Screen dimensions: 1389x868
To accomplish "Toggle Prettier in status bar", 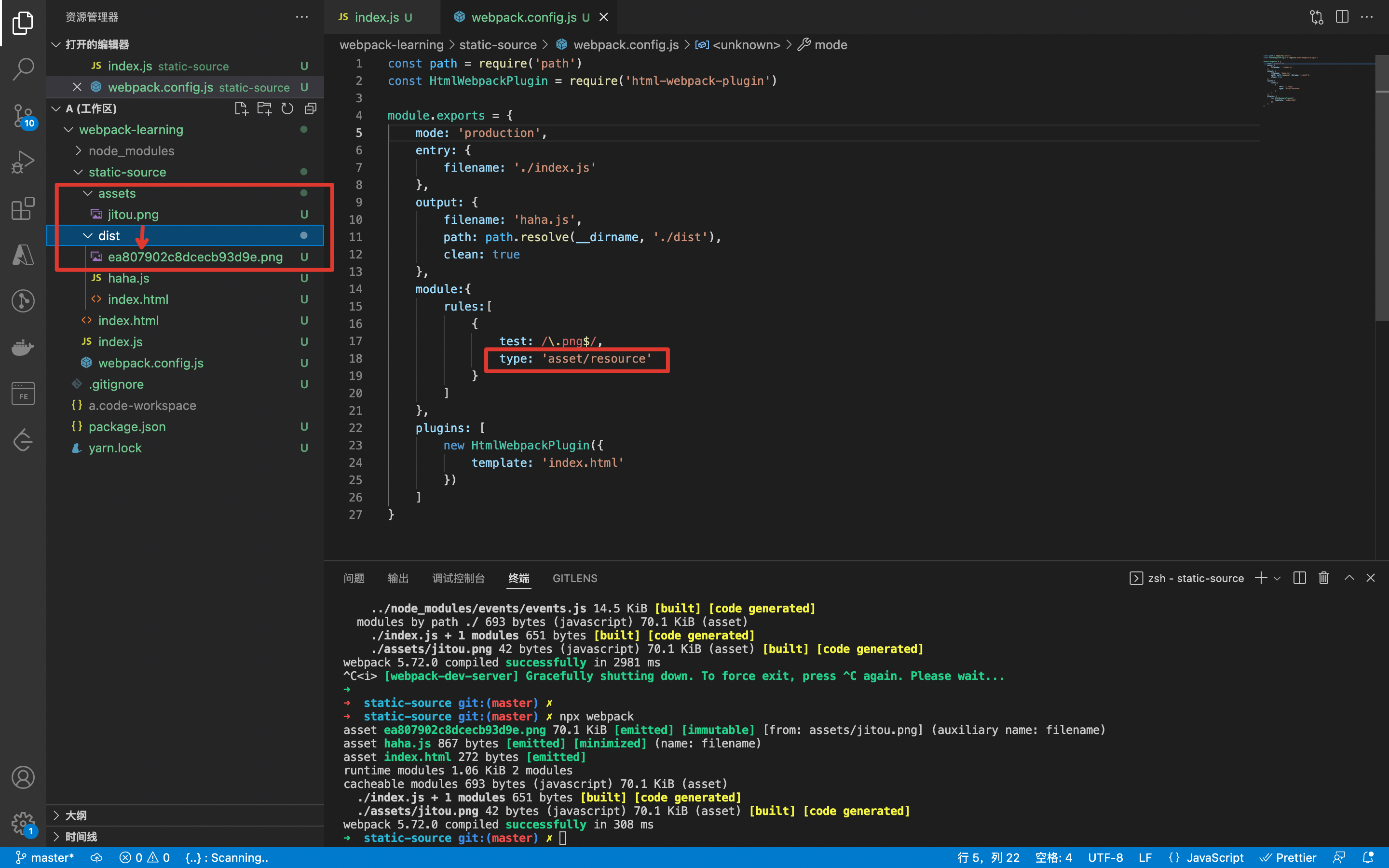I will [1288, 858].
